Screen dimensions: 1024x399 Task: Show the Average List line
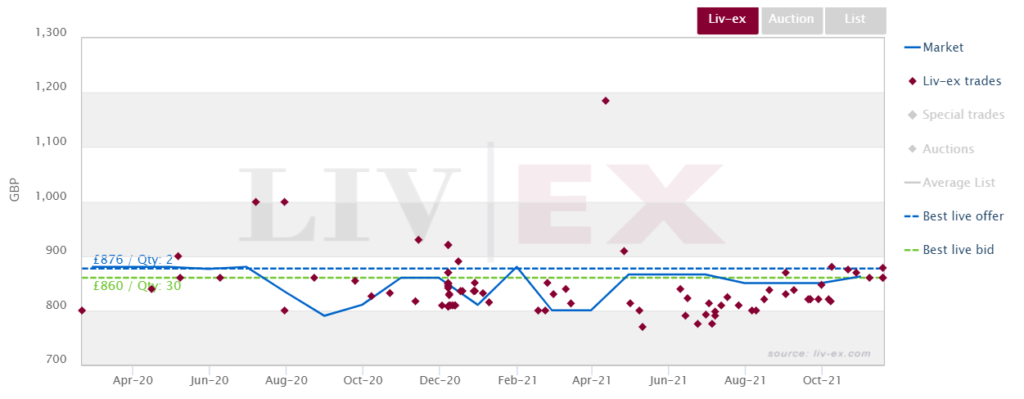(x=950, y=183)
